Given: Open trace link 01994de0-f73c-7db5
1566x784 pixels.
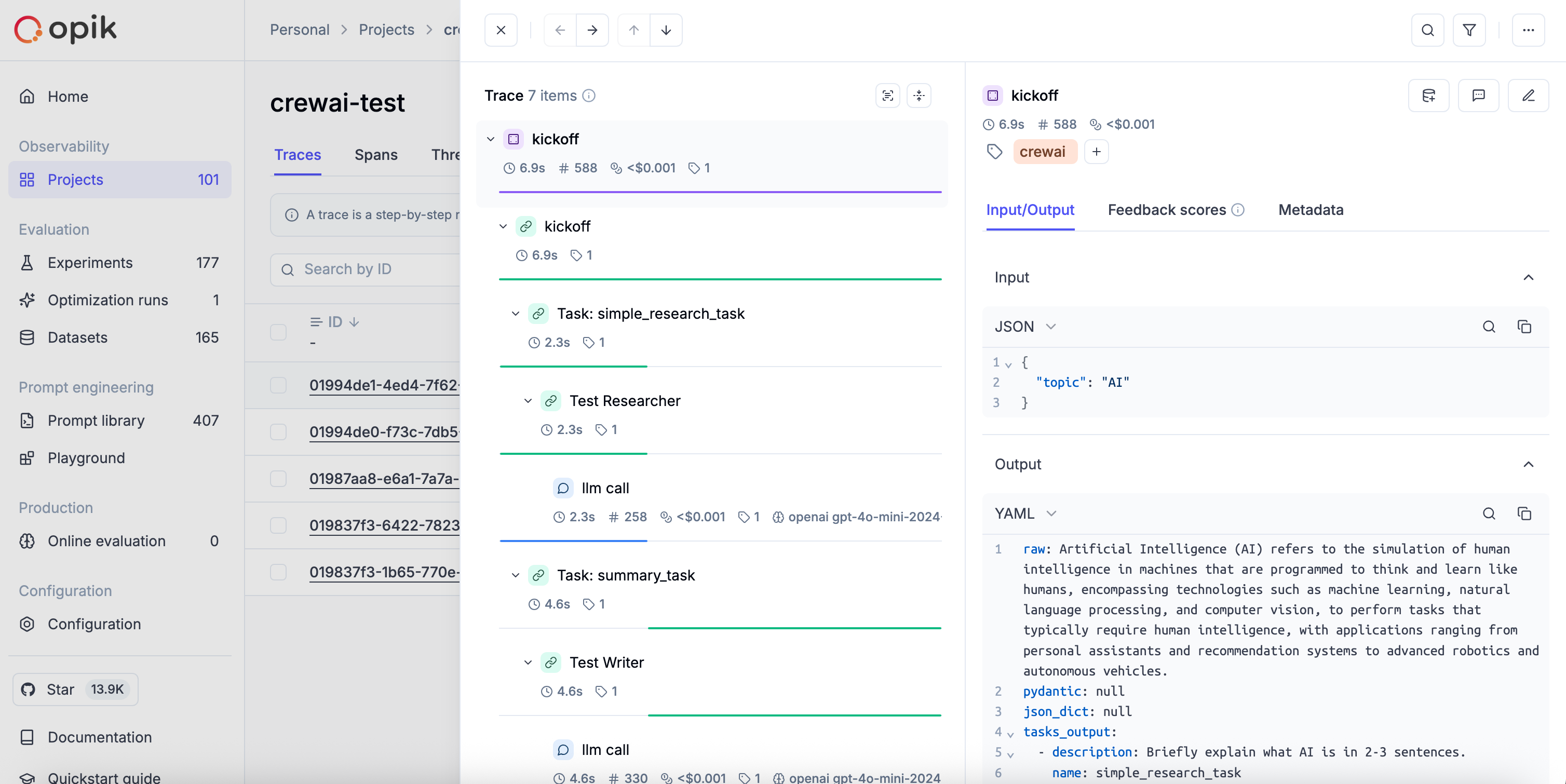Looking at the screenshot, I should click(x=384, y=432).
